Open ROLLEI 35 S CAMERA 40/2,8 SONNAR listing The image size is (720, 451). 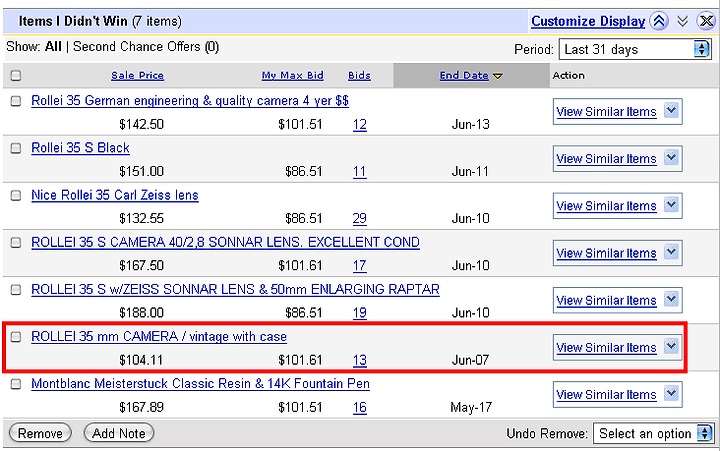(225, 242)
